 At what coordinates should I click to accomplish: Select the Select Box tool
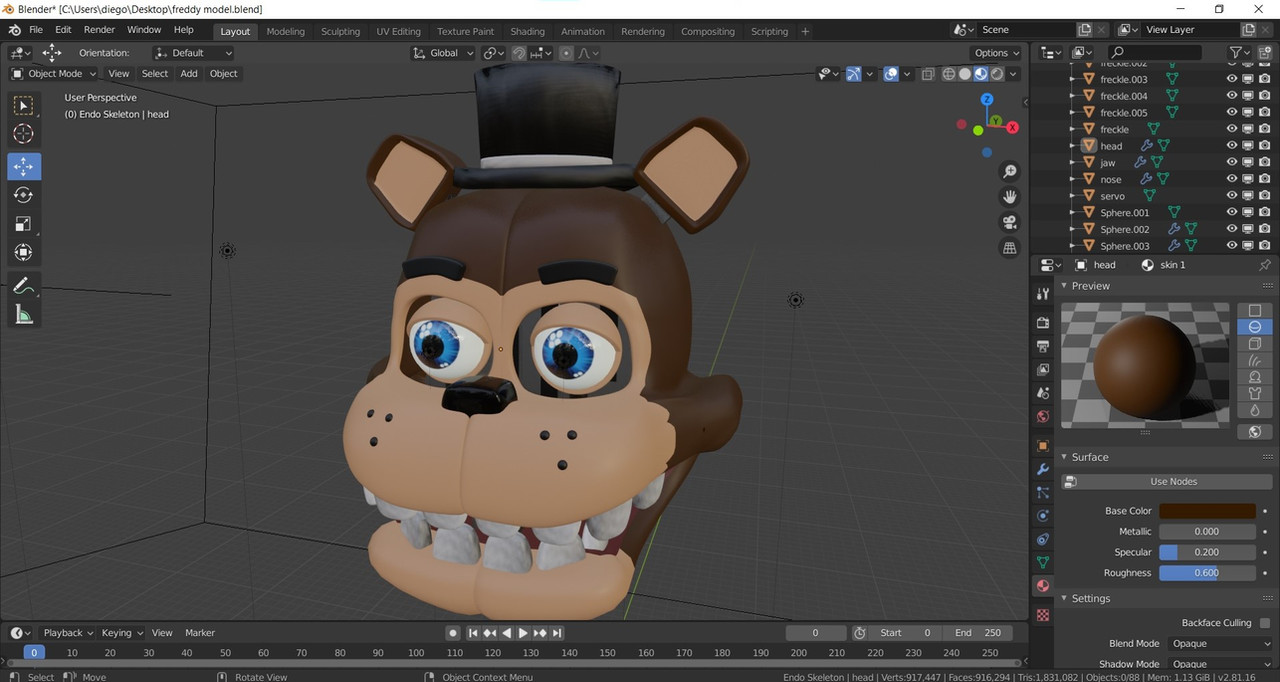pyautogui.click(x=24, y=105)
